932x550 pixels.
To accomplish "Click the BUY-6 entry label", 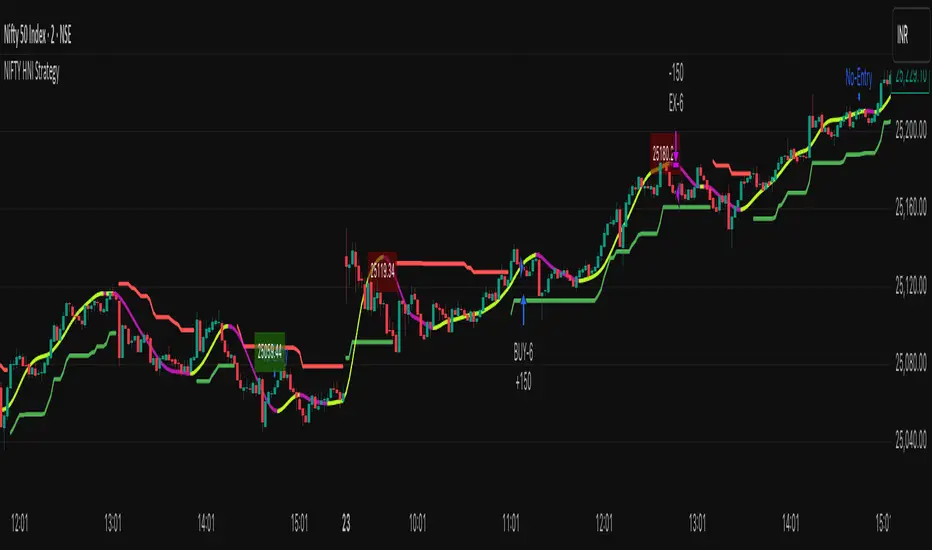I will [523, 353].
